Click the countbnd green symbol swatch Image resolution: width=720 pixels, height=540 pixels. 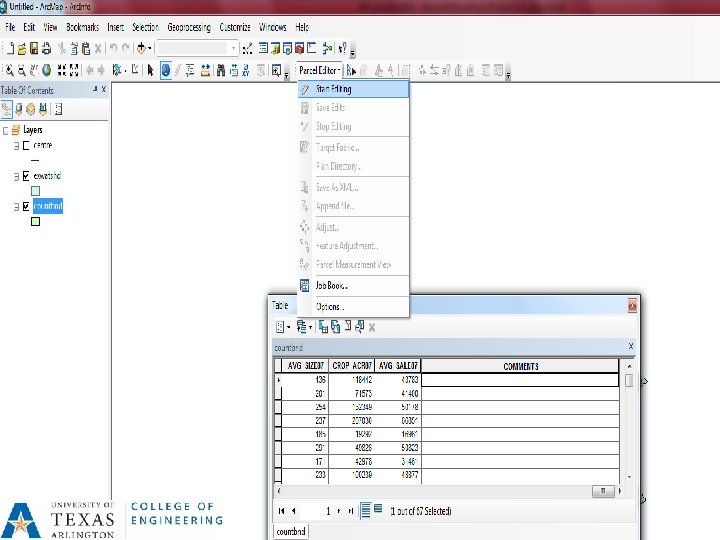[x=35, y=222]
